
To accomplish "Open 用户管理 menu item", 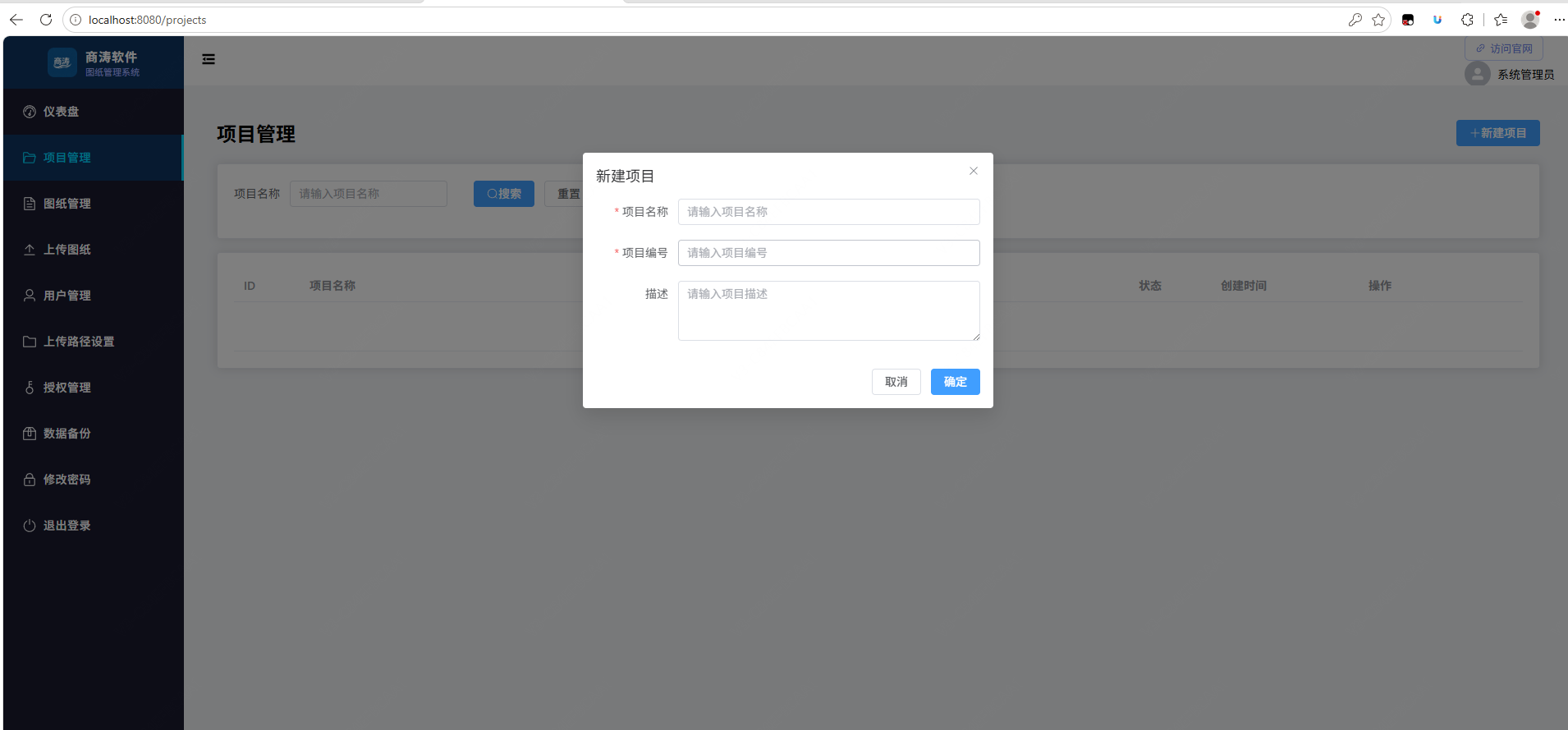I will coord(93,296).
